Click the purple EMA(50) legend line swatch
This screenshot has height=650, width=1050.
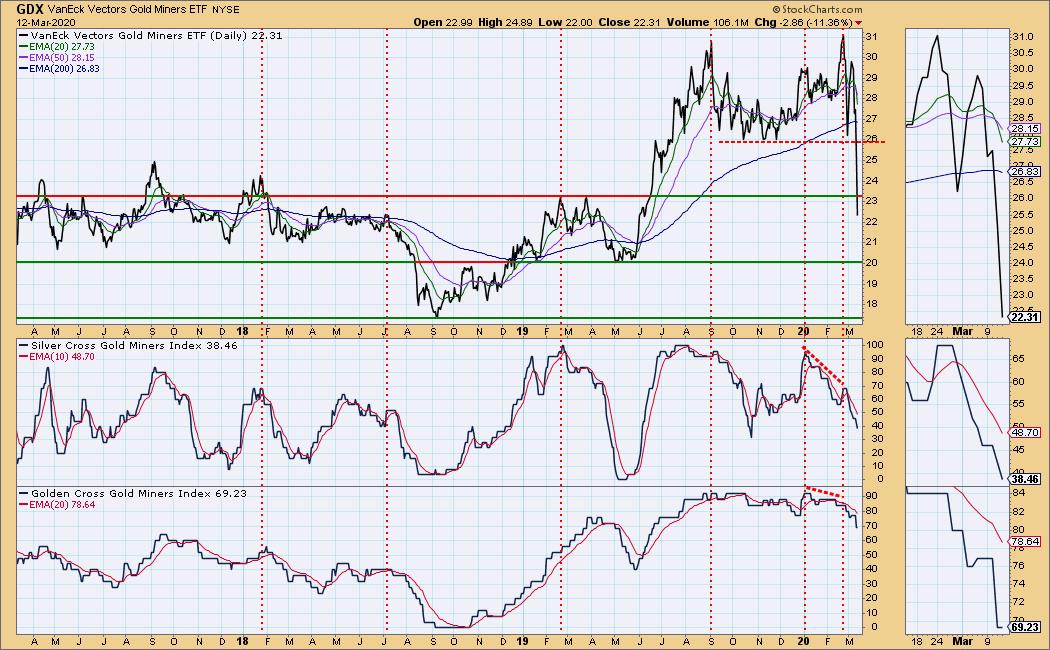23,58
